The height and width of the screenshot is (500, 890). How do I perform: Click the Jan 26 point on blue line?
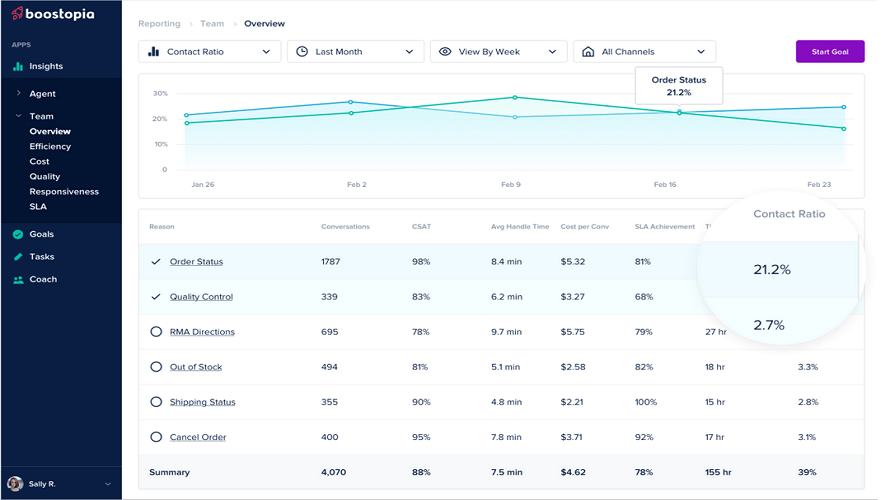point(187,115)
